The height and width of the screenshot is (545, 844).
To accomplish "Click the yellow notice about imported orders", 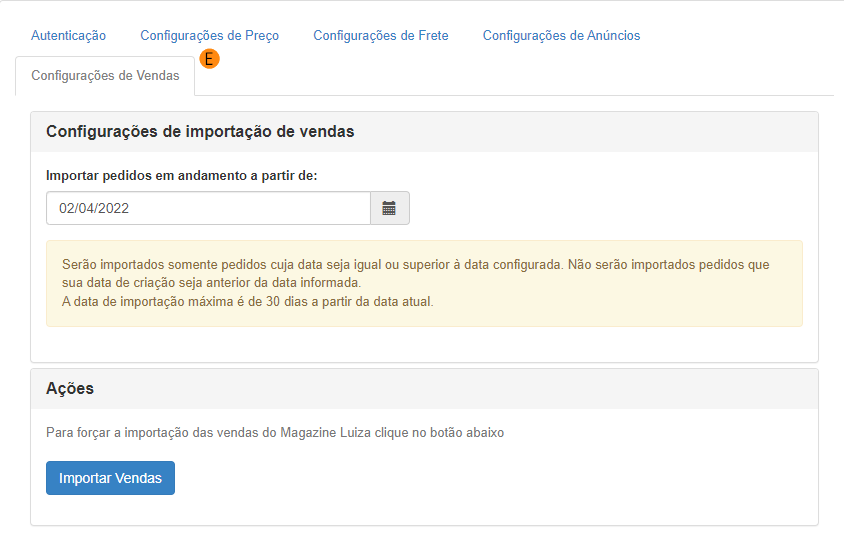I will point(424,284).
